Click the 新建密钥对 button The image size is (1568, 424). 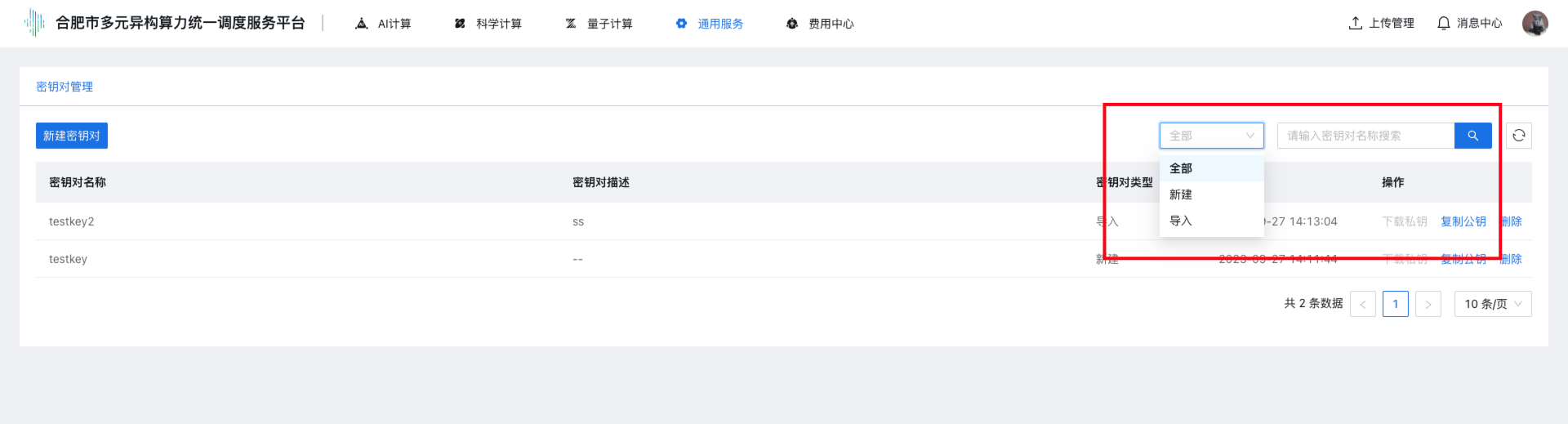pos(72,136)
